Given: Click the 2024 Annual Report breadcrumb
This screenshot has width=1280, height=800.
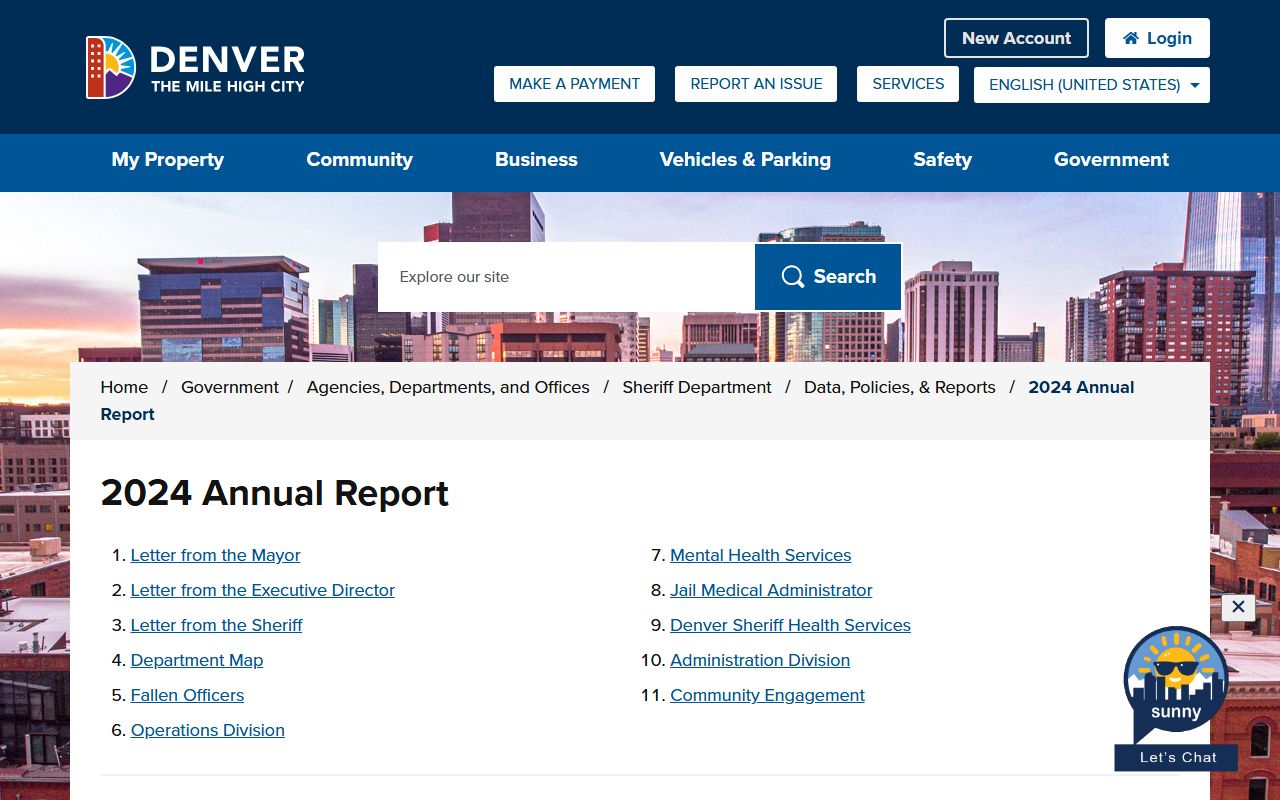Looking at the screenshot, I should tap(617, 400).
